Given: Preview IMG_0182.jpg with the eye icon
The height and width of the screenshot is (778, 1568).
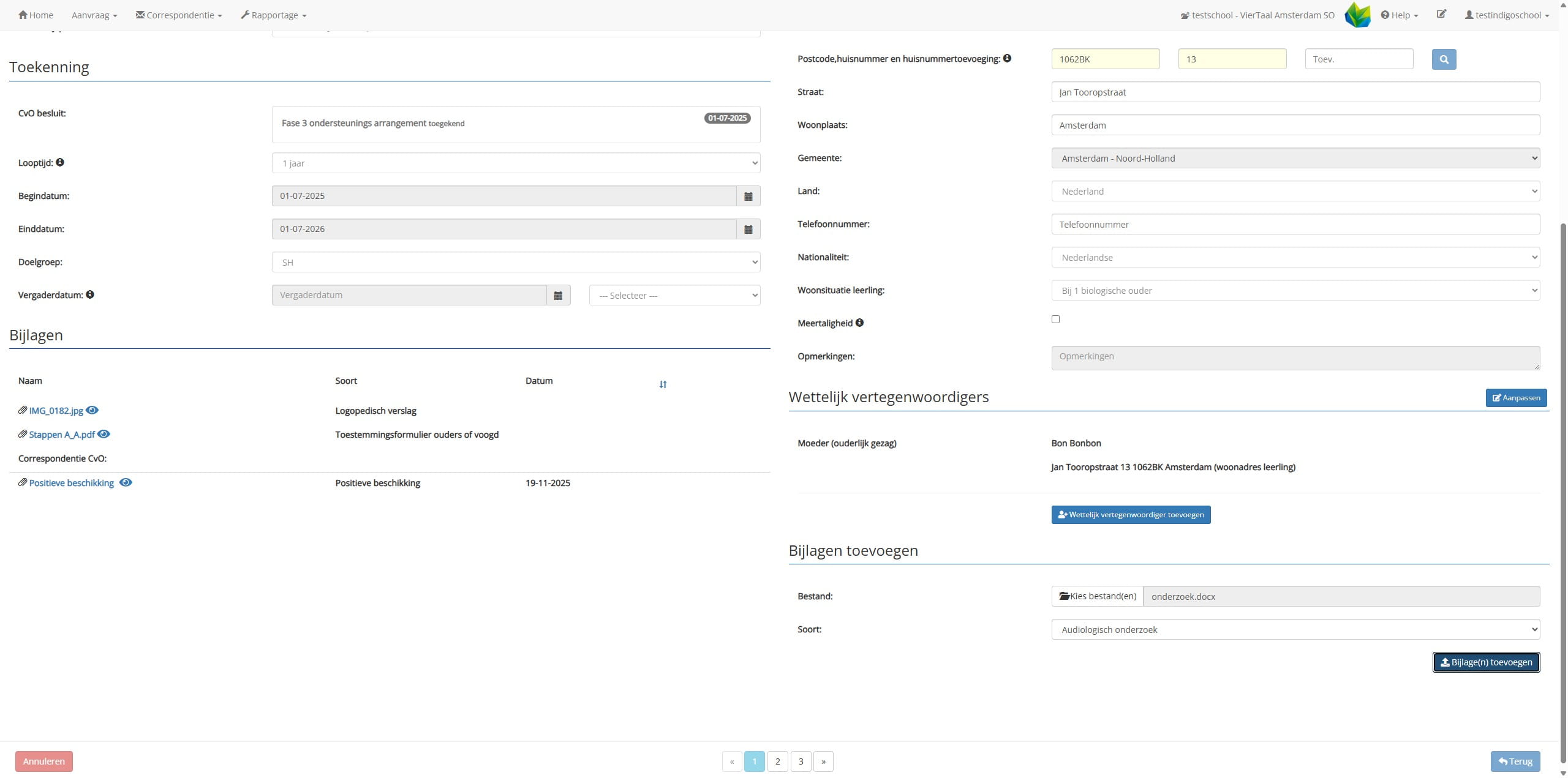Looking at the screenshot, I should click(x=92, y=410).
